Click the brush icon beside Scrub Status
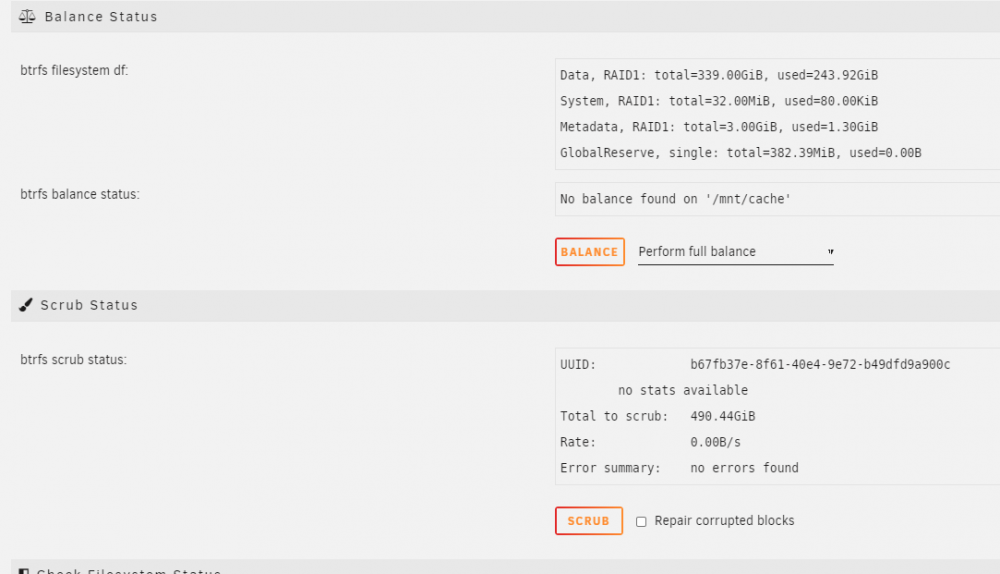This screenshot has height=574, width=1000. click(26, 305)
